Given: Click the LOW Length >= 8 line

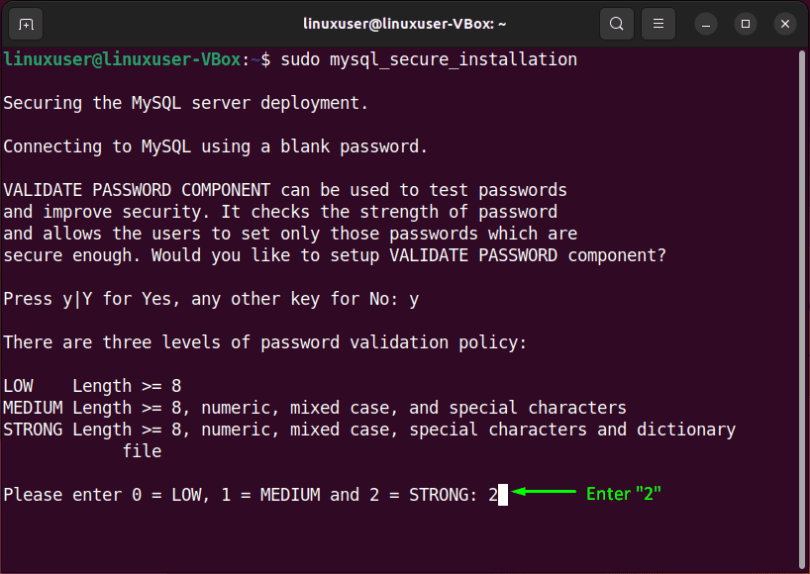Looking at the screenshot, I should click(92, 386).
